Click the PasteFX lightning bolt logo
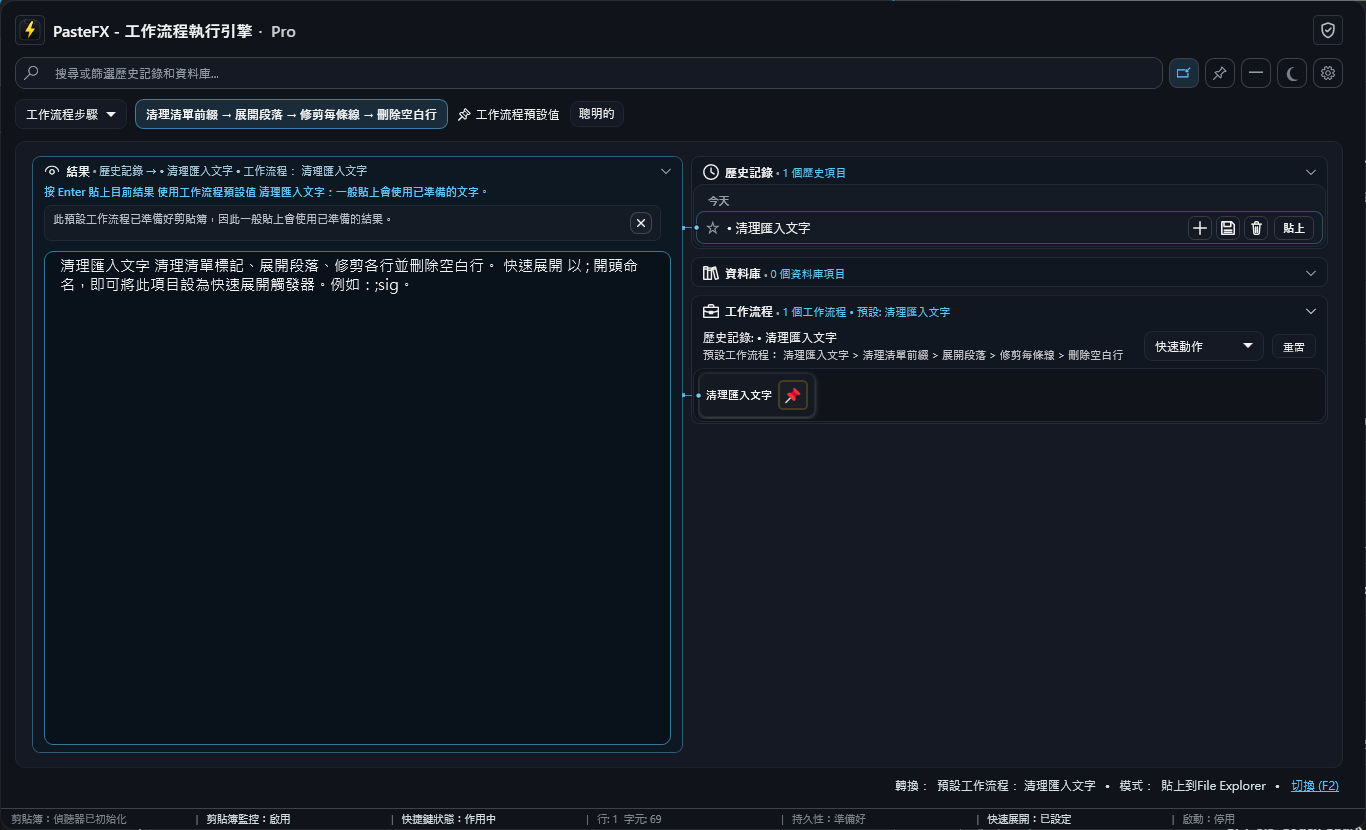The image size is (1366, 830). [30, 30]
